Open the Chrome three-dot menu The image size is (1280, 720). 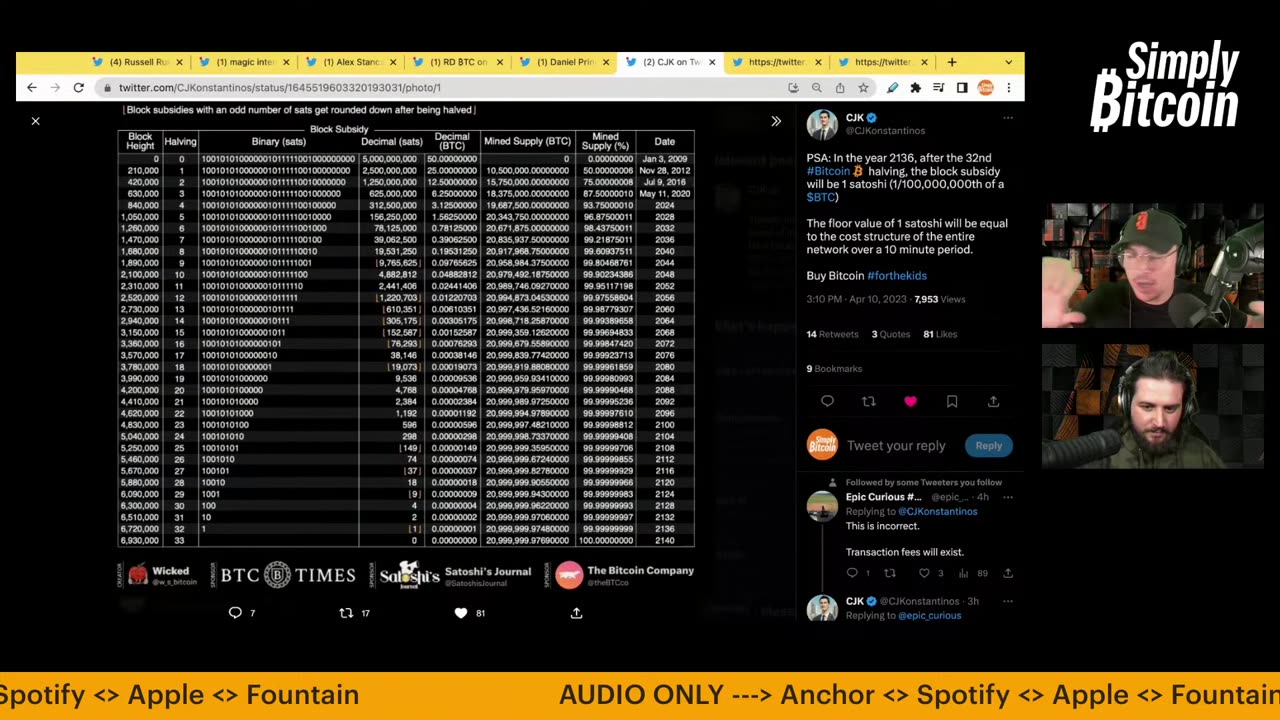pyautogui.click(x=1008, y=88)
